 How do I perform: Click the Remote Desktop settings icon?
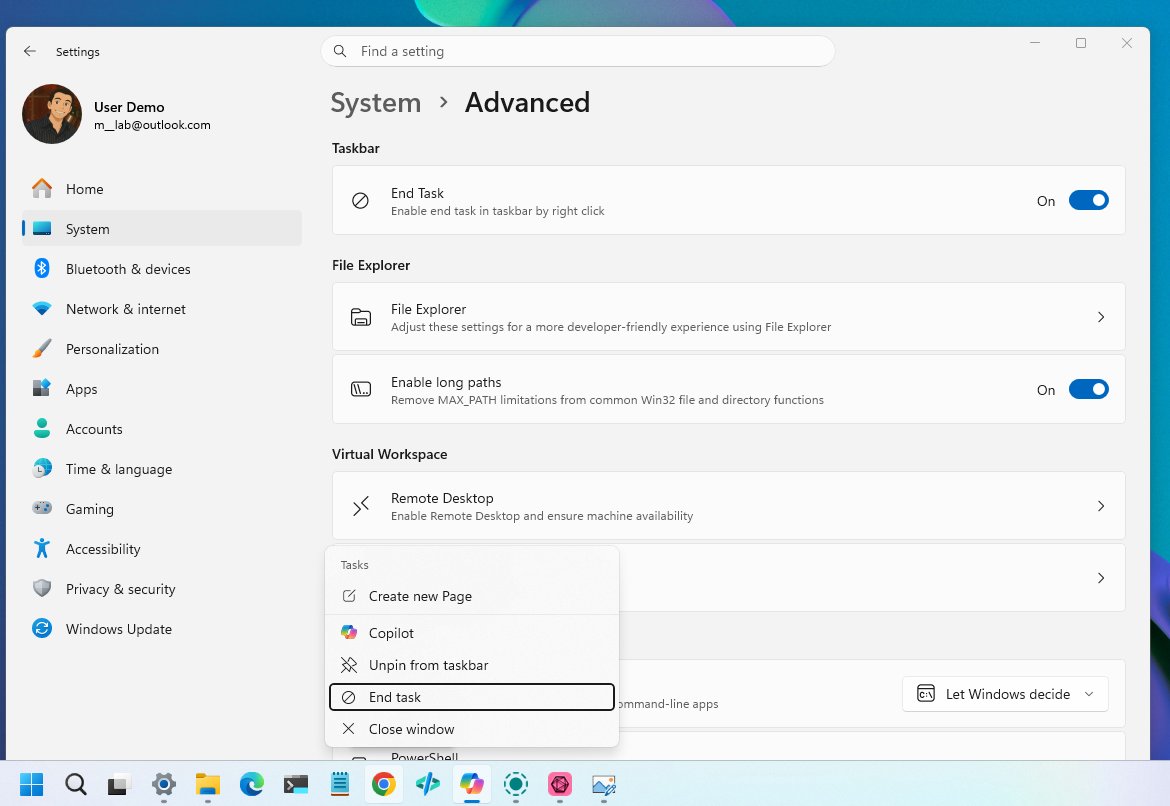[x=360, y=506]
